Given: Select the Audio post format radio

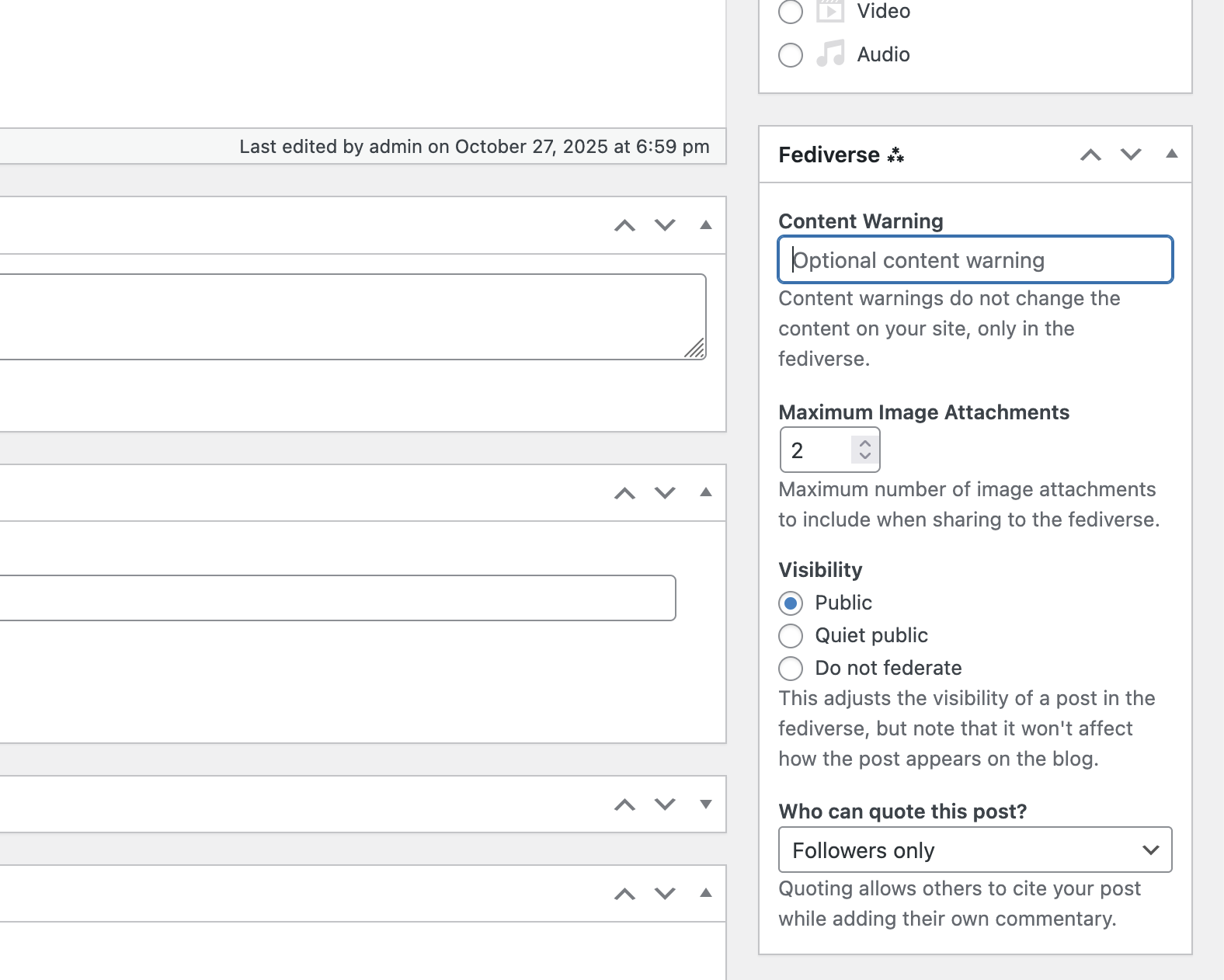Looking at the screenshot, I should click(791, 55).
